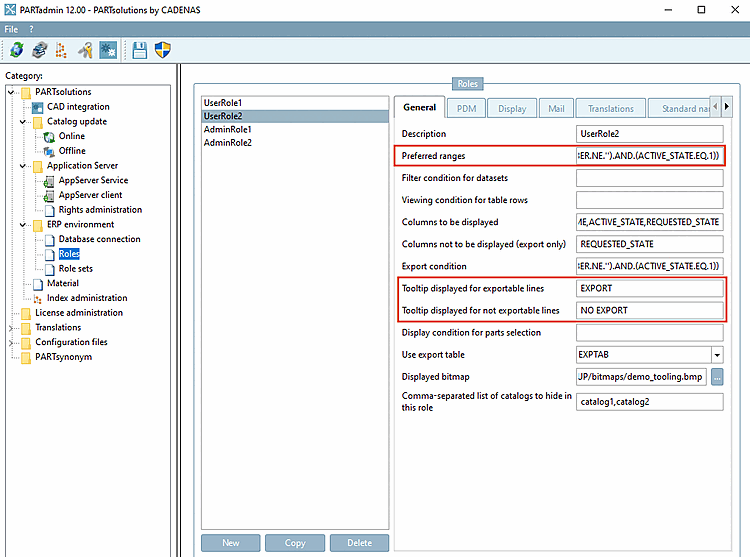
Task: Select AdminRole2 in the roles list
Action: coord(295,143)
